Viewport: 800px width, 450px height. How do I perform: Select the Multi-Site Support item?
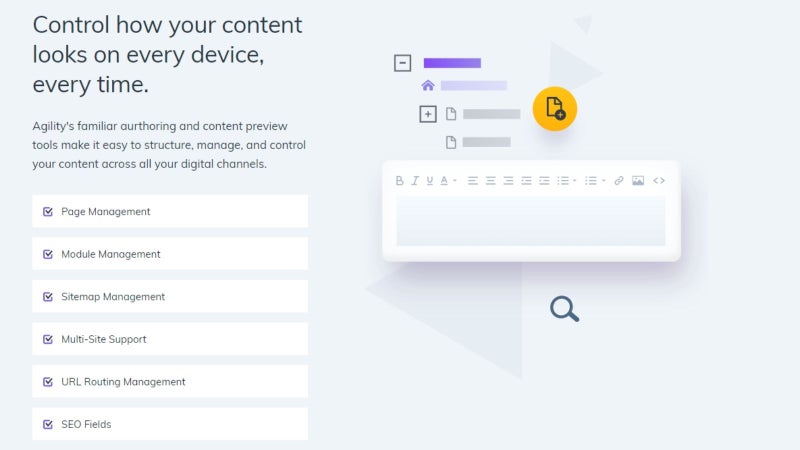click(170, 339)
